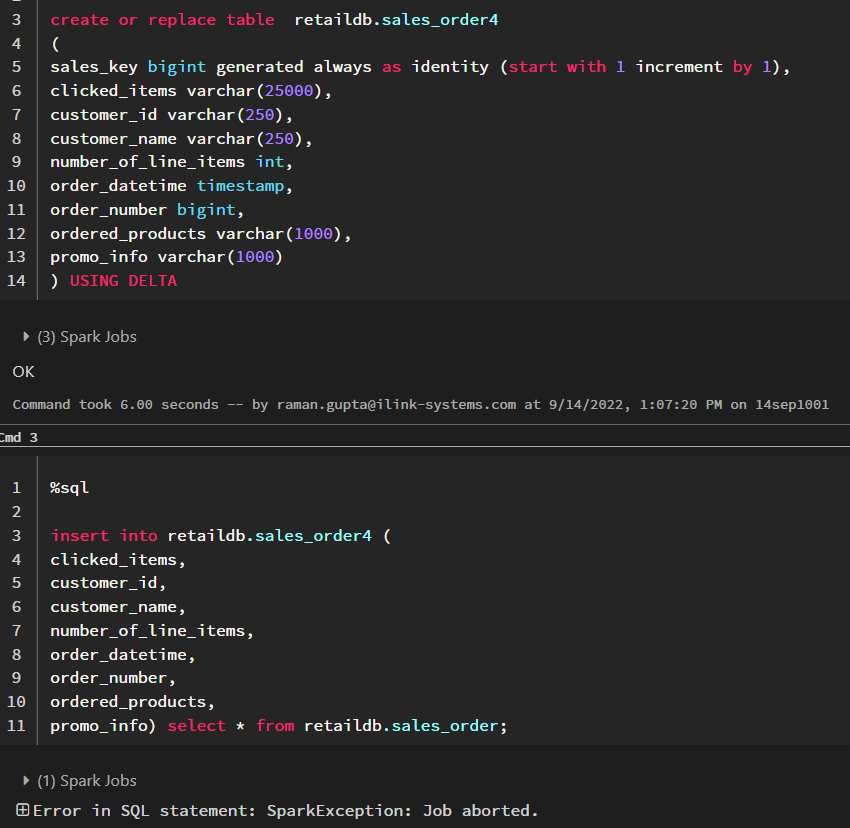The height and width of the screenshot is (828, 850).
Task: Click the plus icon beside the SQL error
Action: [22, 810]
